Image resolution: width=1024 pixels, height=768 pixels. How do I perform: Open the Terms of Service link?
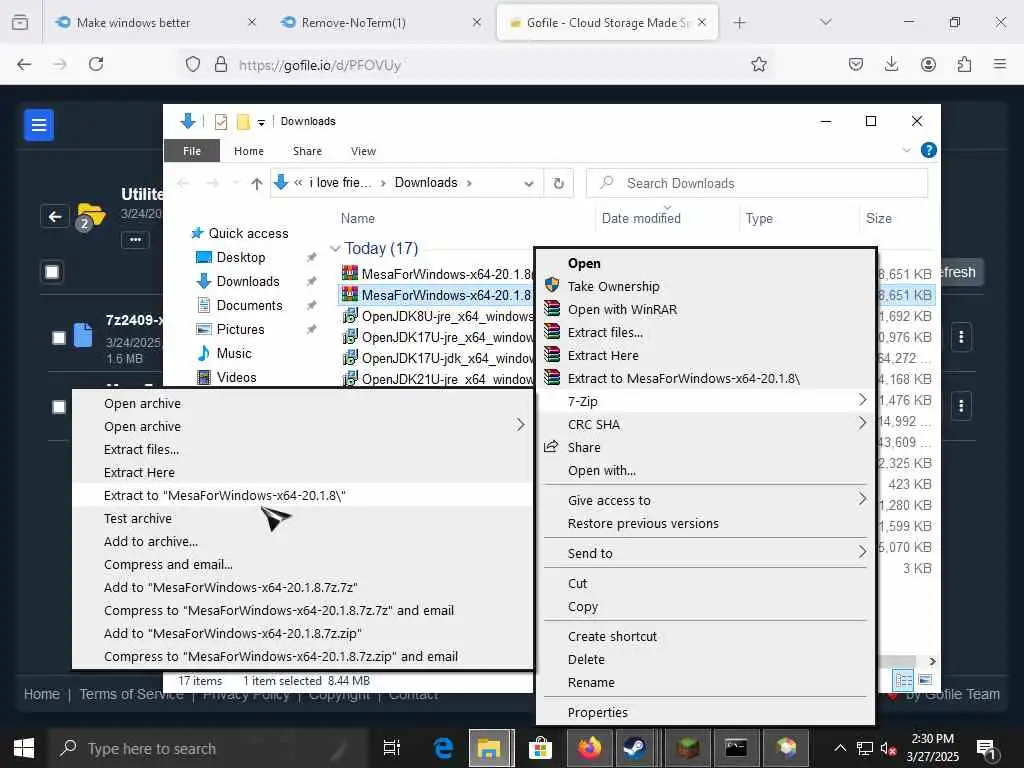131,694
